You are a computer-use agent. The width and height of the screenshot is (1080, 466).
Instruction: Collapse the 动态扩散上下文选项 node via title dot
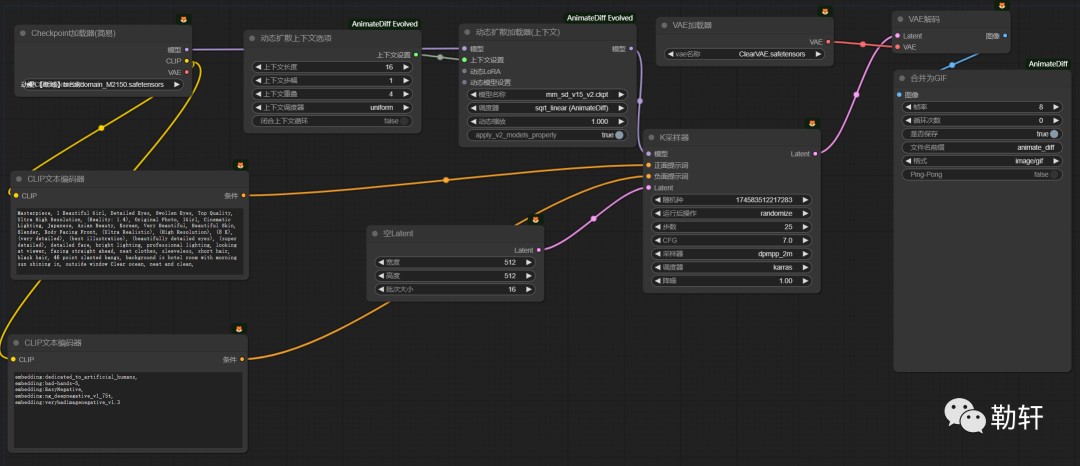pos(252,38)
